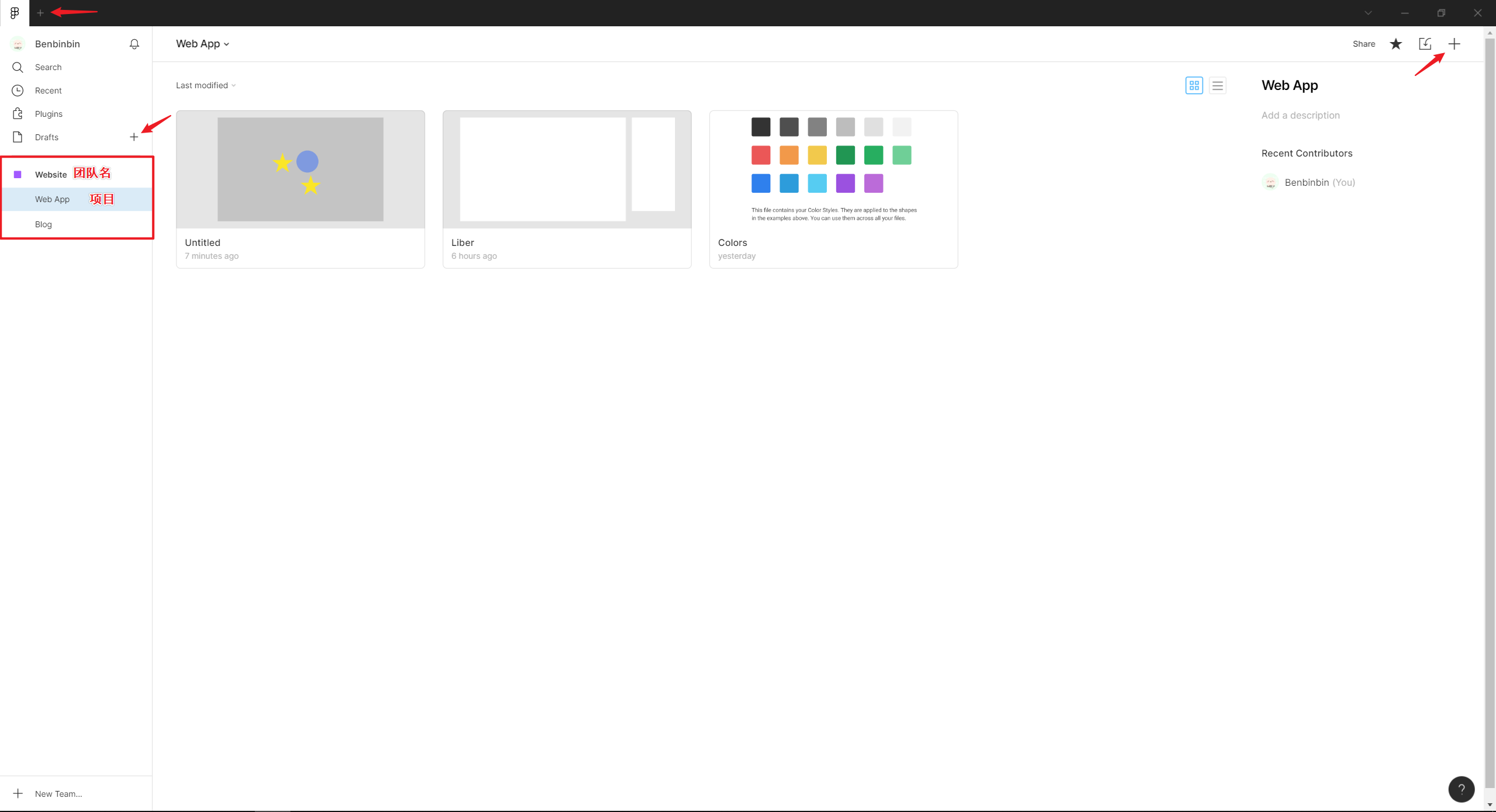Open Plugins in sidebar
1496x812 pixels.
pos(49,114)
